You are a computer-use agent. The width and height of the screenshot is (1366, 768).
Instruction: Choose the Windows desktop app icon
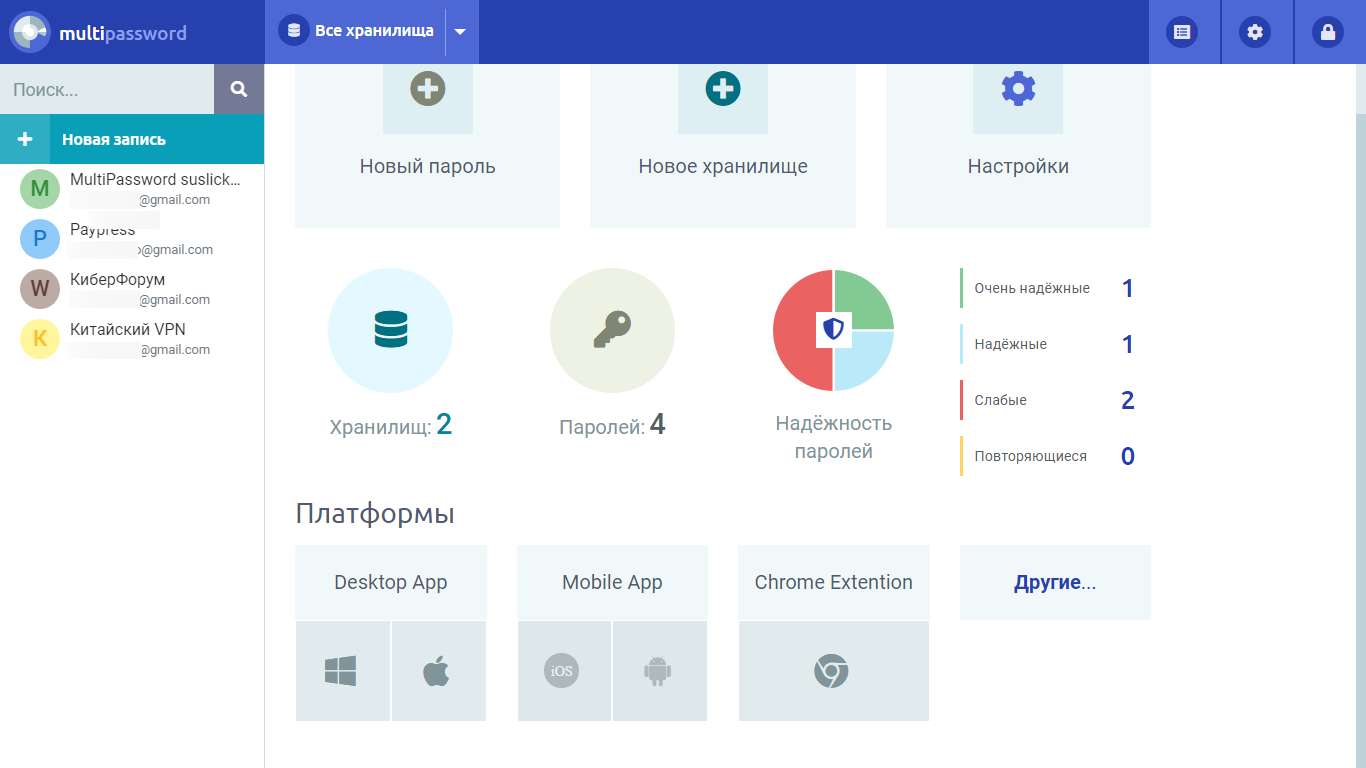point(341,671)
